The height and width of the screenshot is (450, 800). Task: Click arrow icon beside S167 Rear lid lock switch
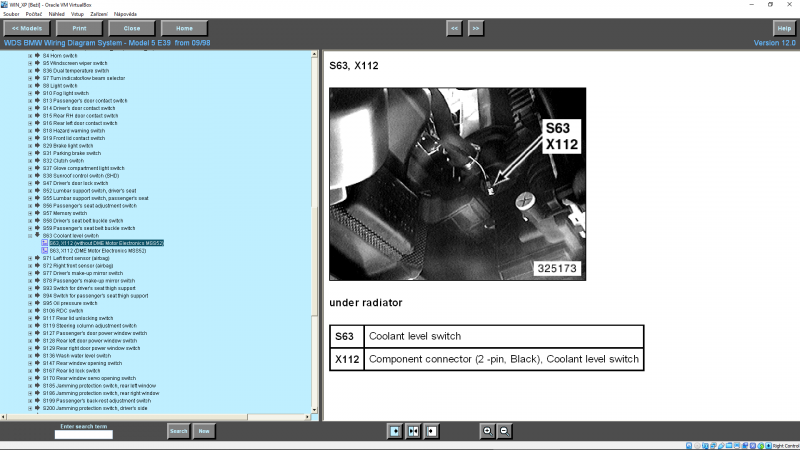click(37, 370)
